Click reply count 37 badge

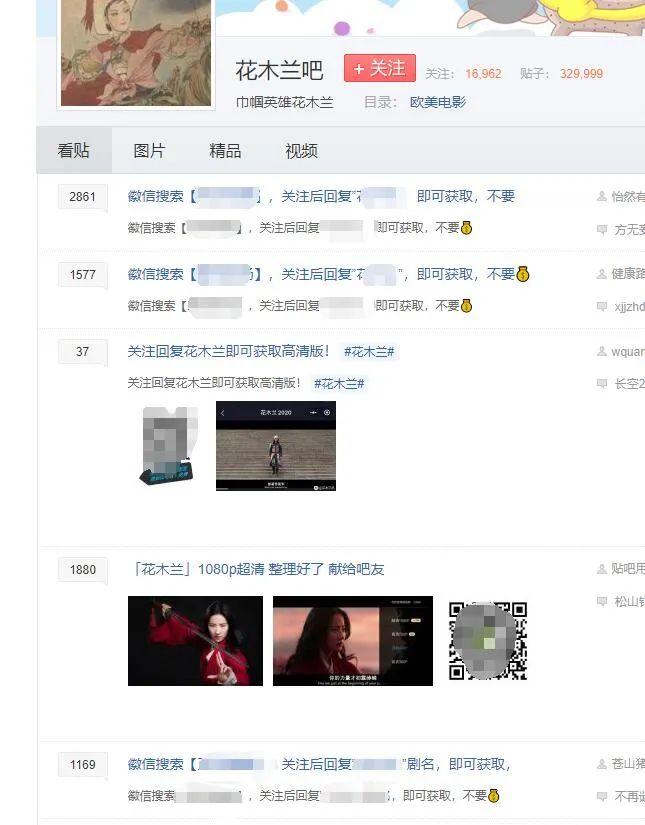pos(83,352)
